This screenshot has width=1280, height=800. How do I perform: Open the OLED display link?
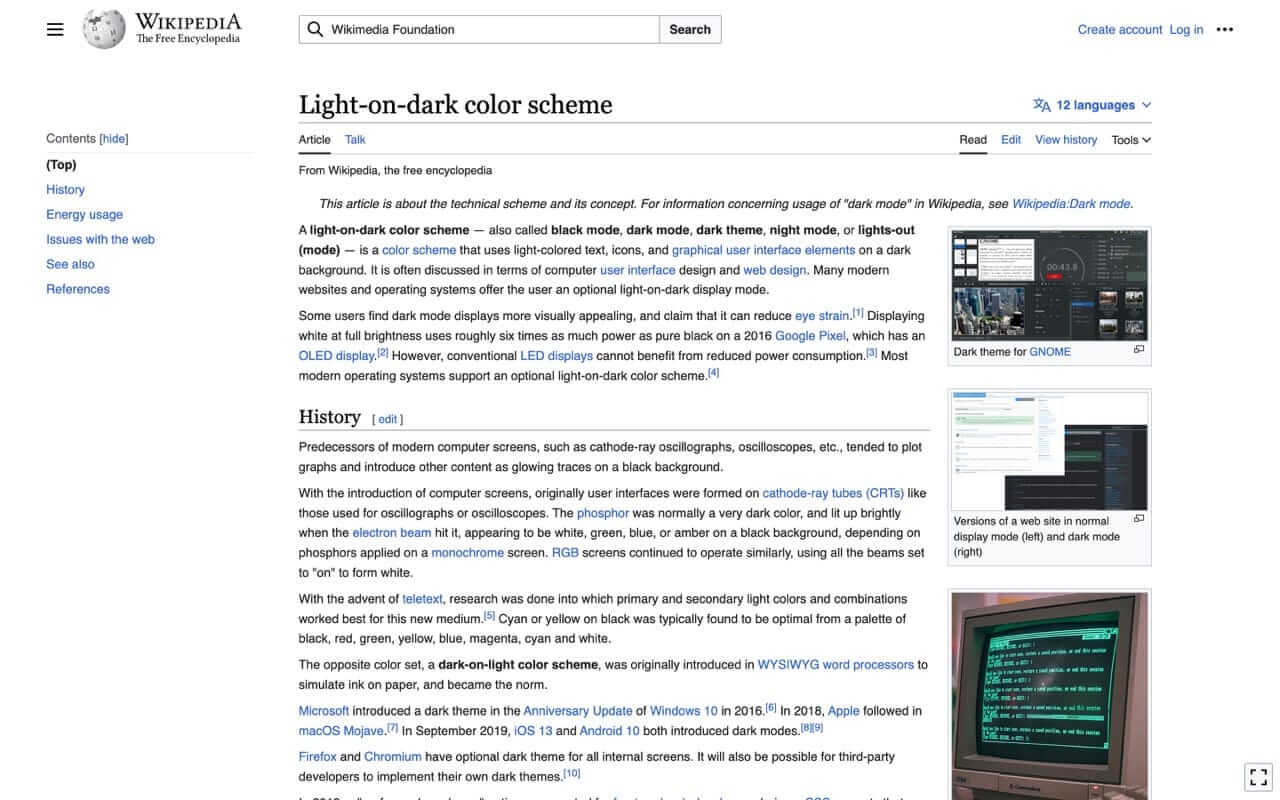(336, 356)
